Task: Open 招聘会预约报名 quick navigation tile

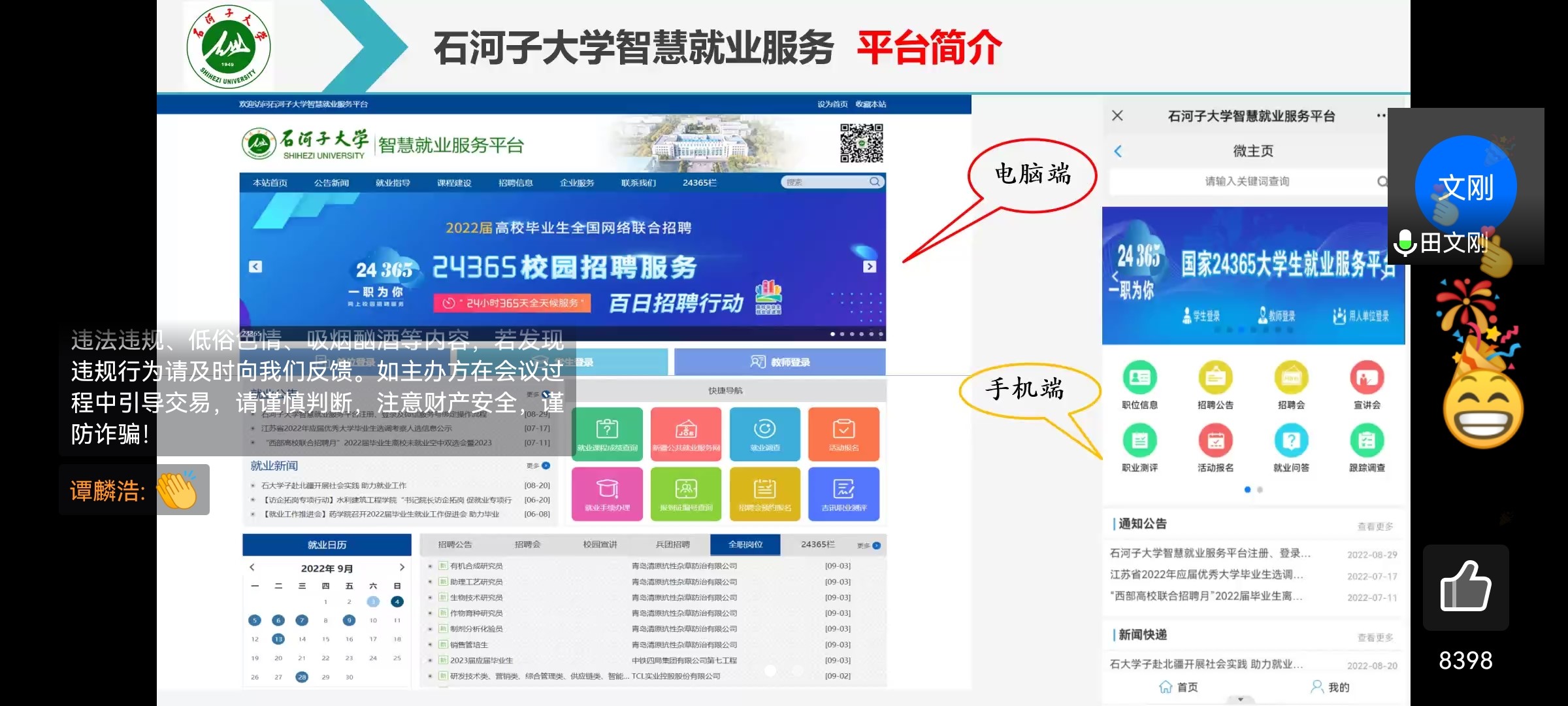Action: (765, 494)
